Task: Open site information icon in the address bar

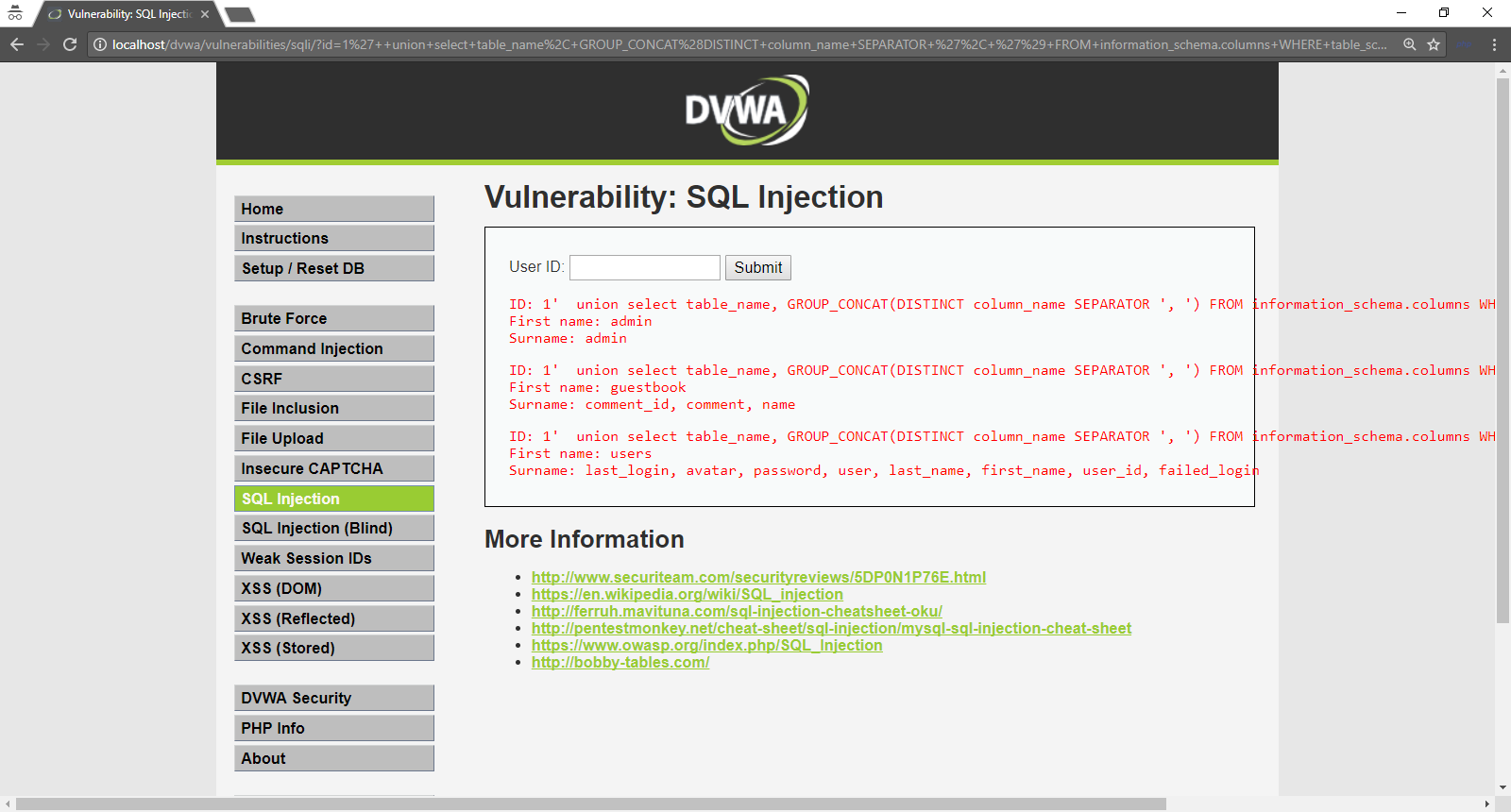Action: point(100,44)
